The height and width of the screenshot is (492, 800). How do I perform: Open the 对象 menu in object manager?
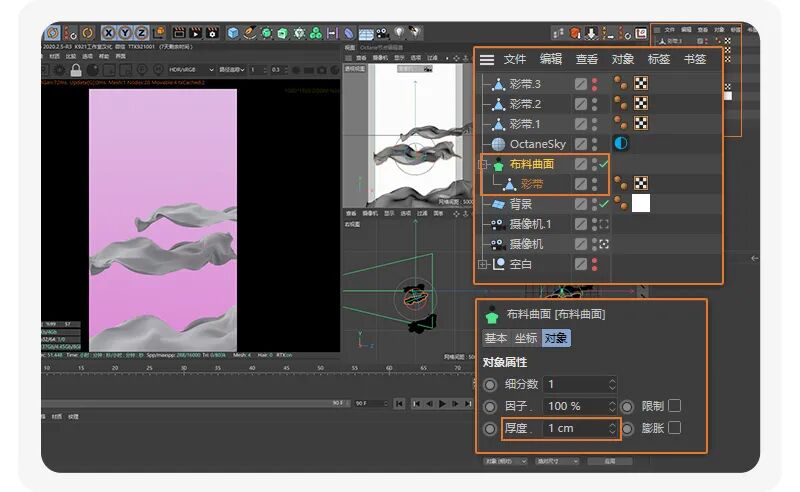coord(622,59)
